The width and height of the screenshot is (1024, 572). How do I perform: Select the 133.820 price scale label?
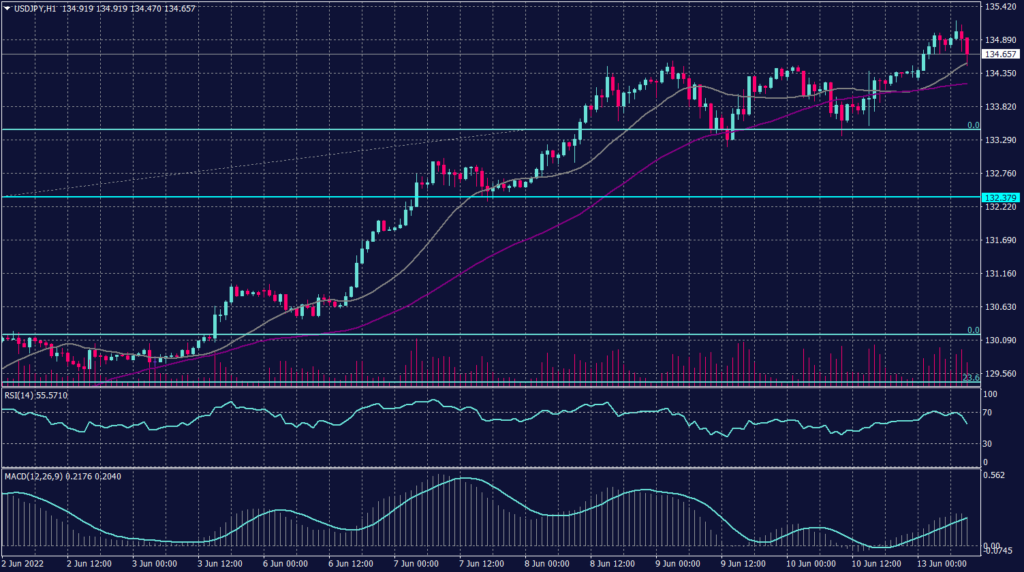tap(1002, 107)
